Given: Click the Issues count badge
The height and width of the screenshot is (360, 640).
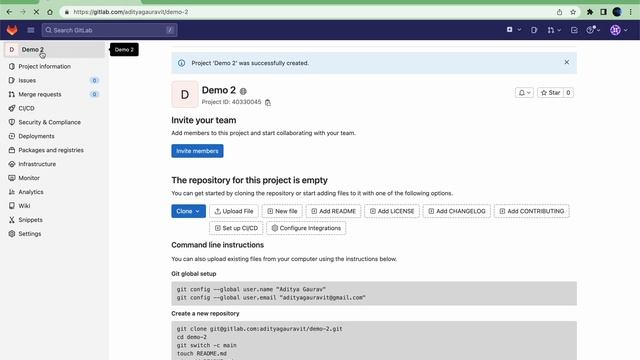Looking at the screenshot, I should tap(94, 80).
